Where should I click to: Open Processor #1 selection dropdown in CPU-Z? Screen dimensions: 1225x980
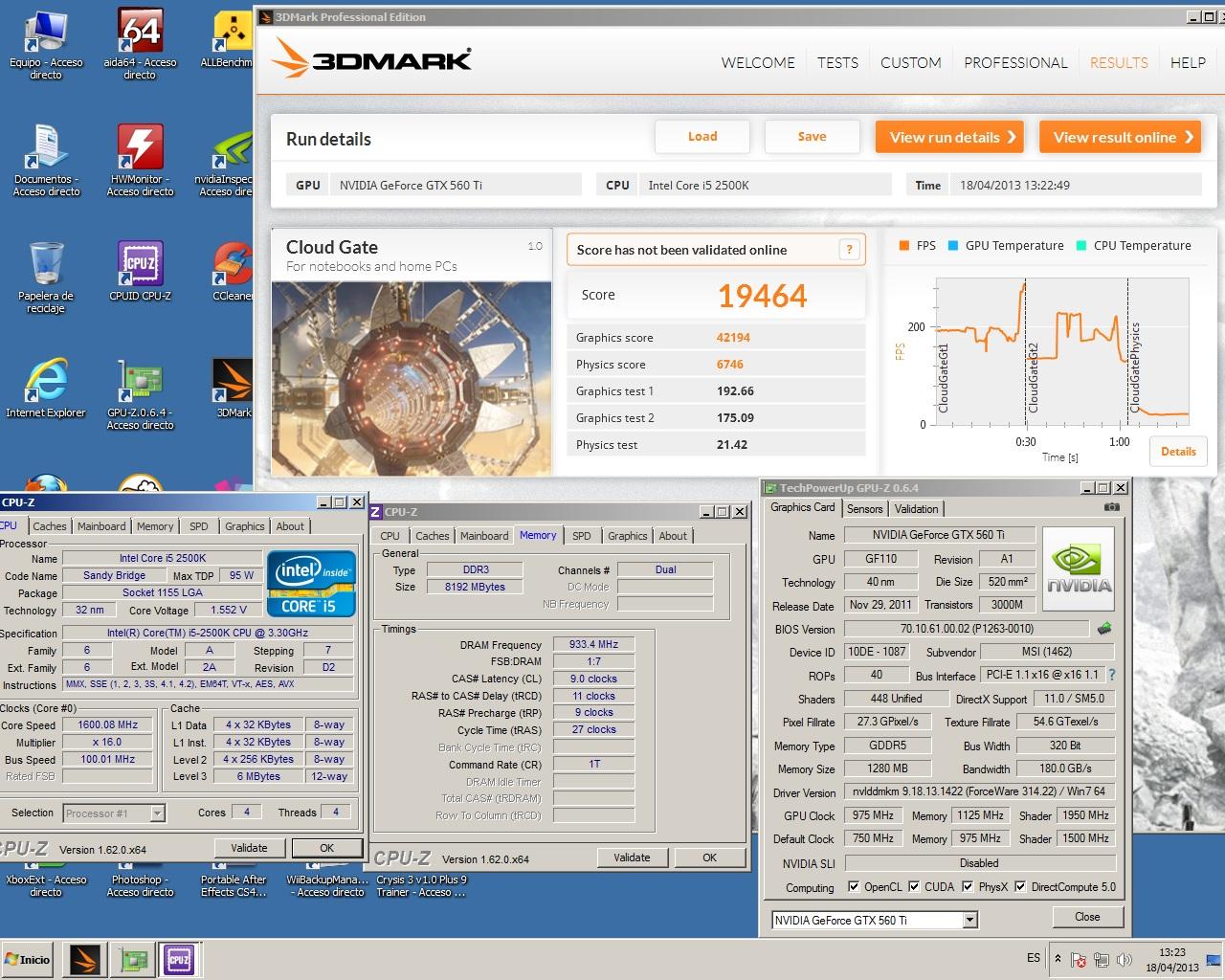158,813
